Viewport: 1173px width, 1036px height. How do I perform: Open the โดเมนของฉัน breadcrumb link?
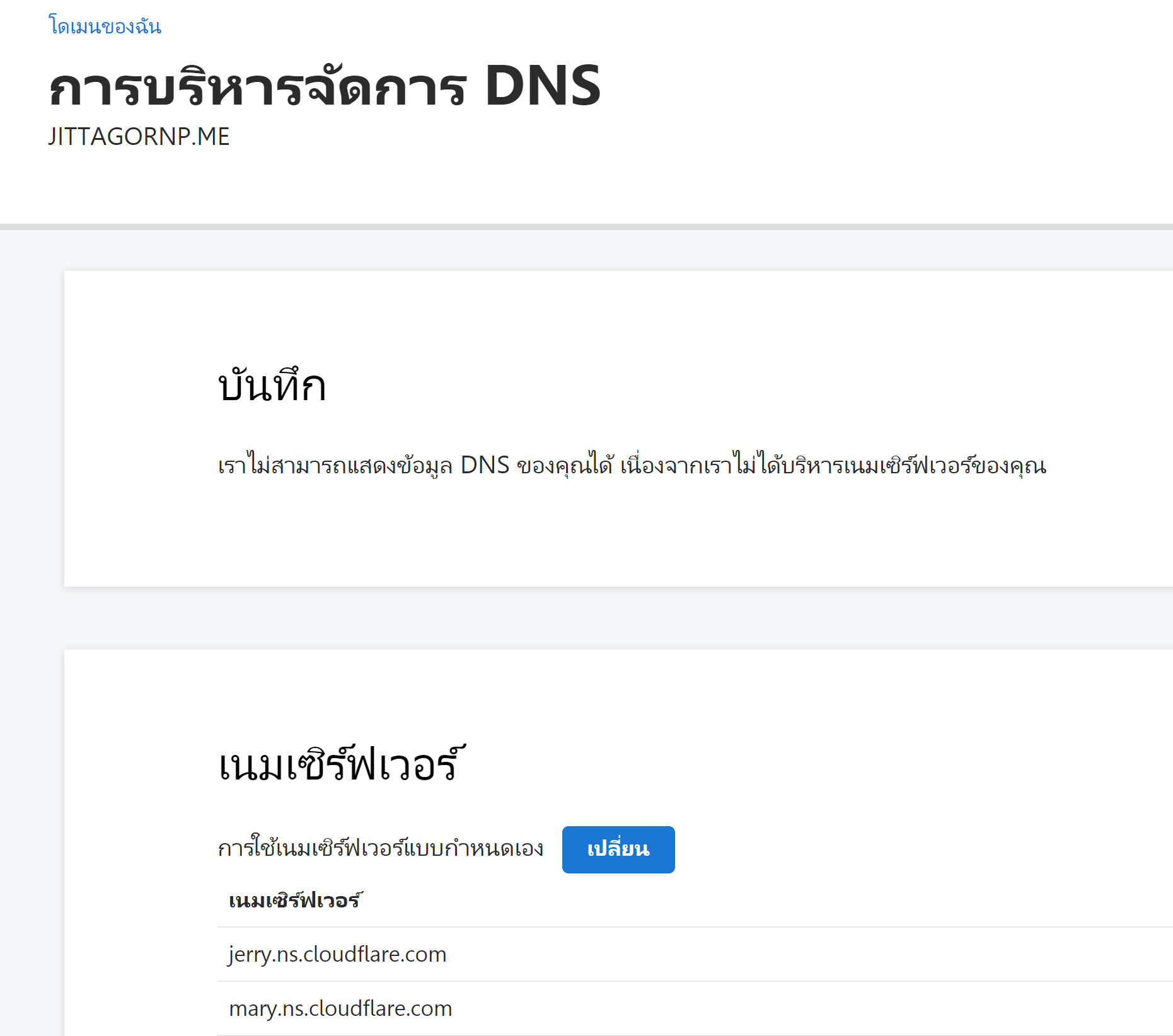click(x=105, y=26)
